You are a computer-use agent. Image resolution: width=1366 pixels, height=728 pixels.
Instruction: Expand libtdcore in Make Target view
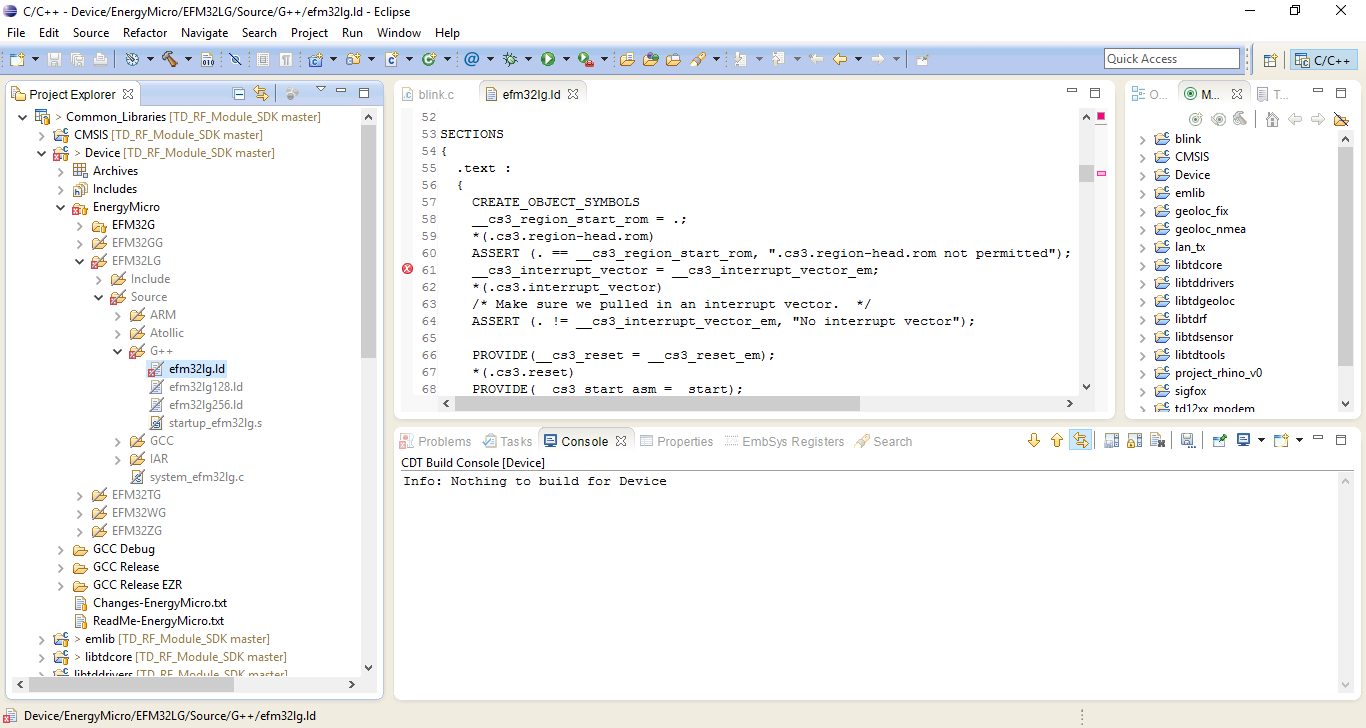pyautogui.click(x=1143, y=266)
